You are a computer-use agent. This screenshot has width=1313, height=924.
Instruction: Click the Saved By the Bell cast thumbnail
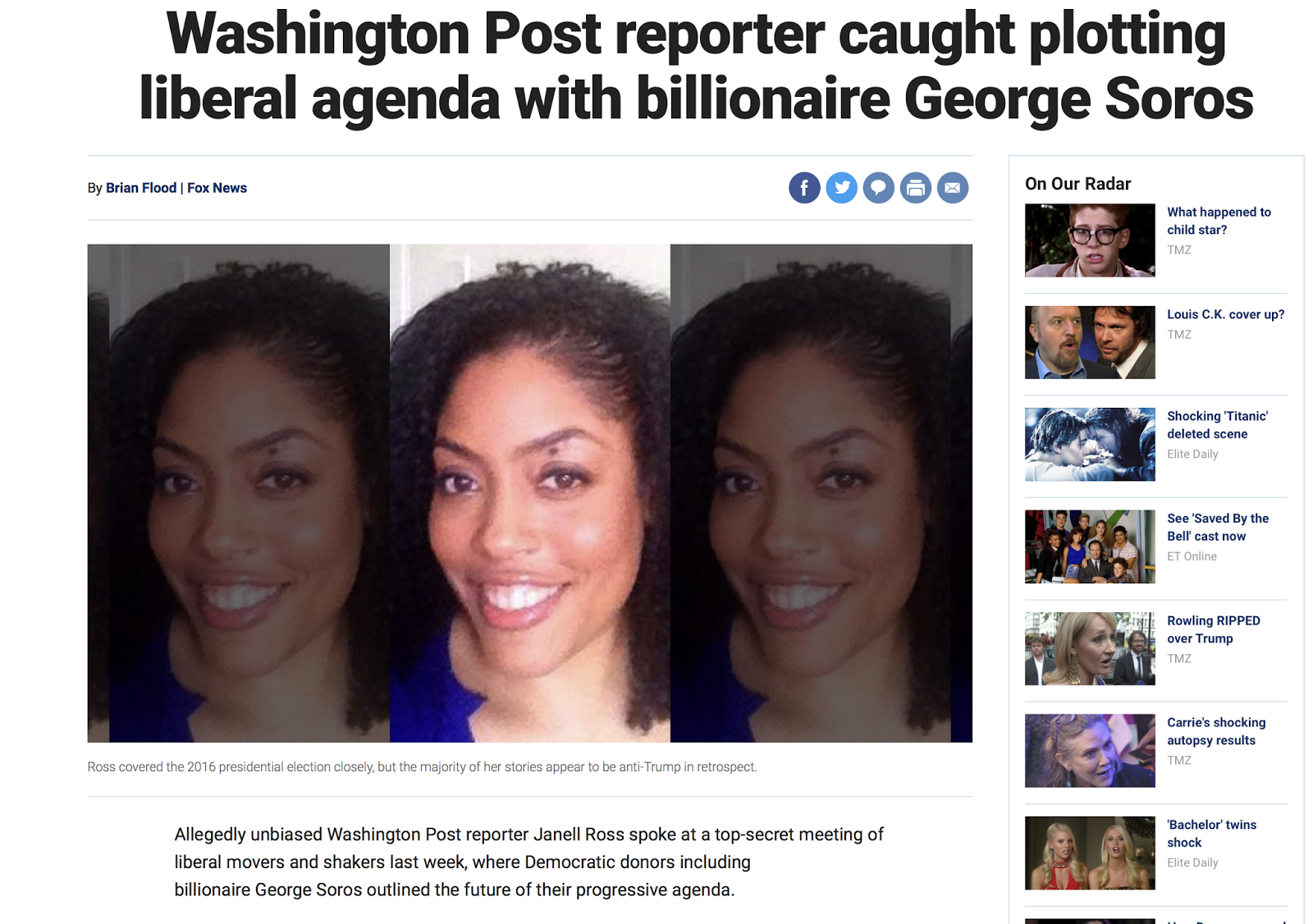point(1090,547)
